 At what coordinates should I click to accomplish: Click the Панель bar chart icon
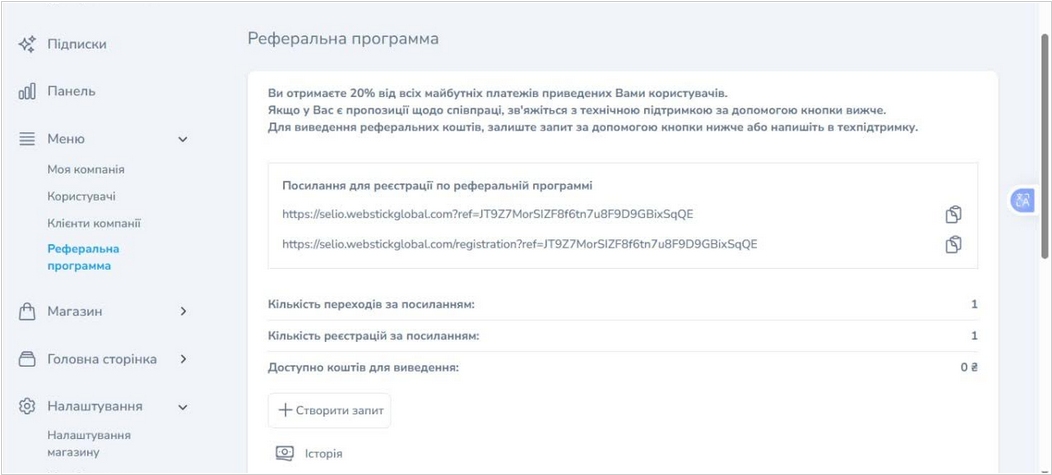tap(28, 92)
